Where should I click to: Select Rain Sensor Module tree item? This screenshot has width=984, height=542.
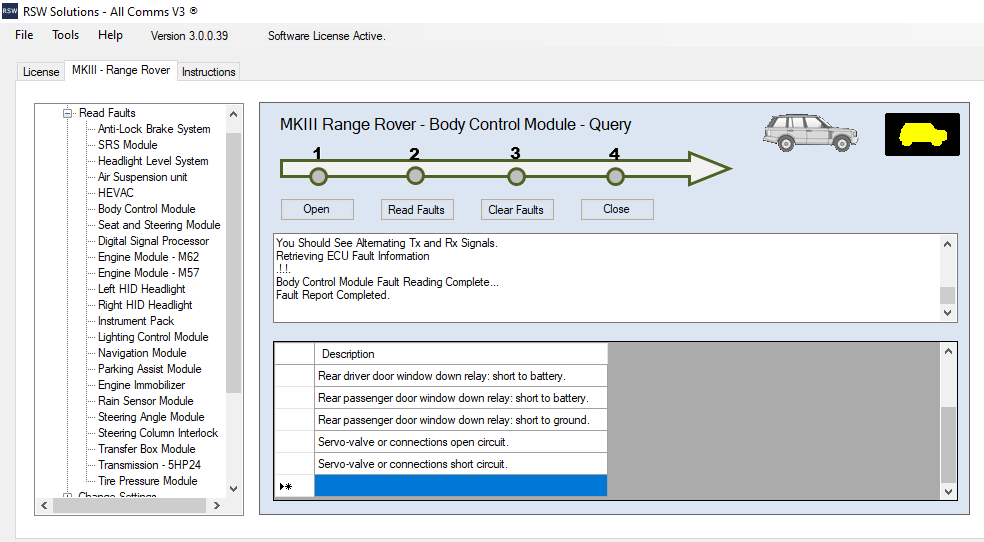click(146, 401)
